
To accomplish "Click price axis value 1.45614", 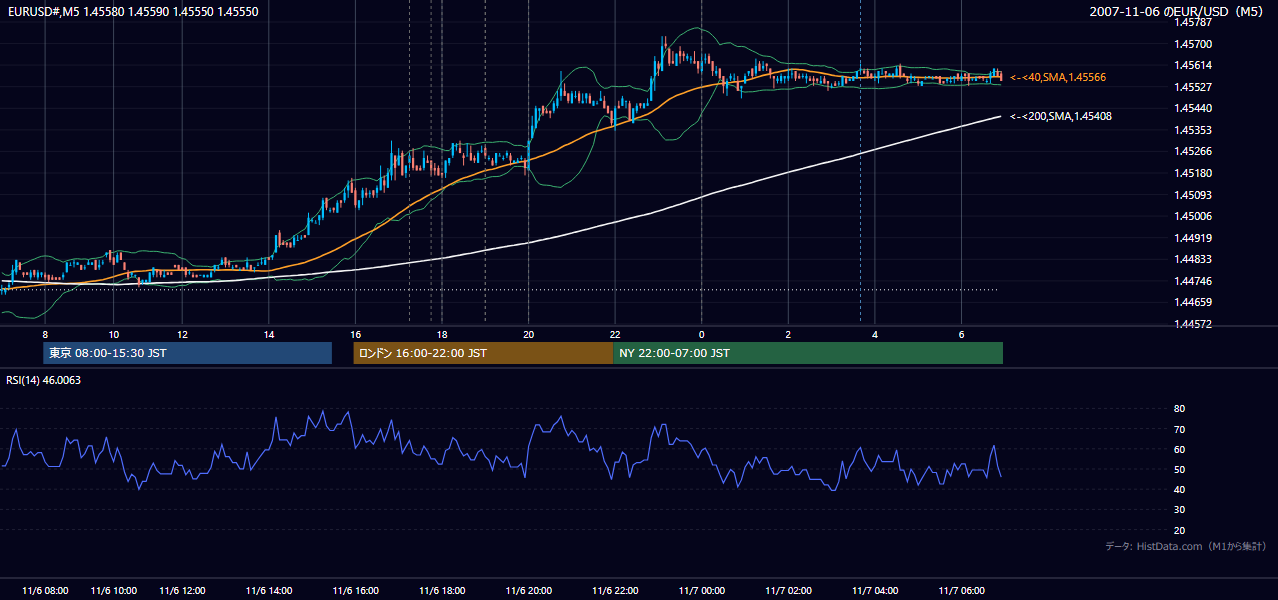I will coord(1193,65).
